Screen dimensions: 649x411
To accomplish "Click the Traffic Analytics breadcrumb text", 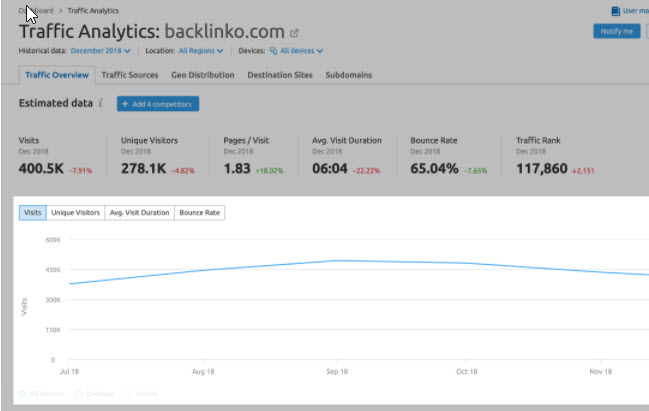I will [93, 11].
